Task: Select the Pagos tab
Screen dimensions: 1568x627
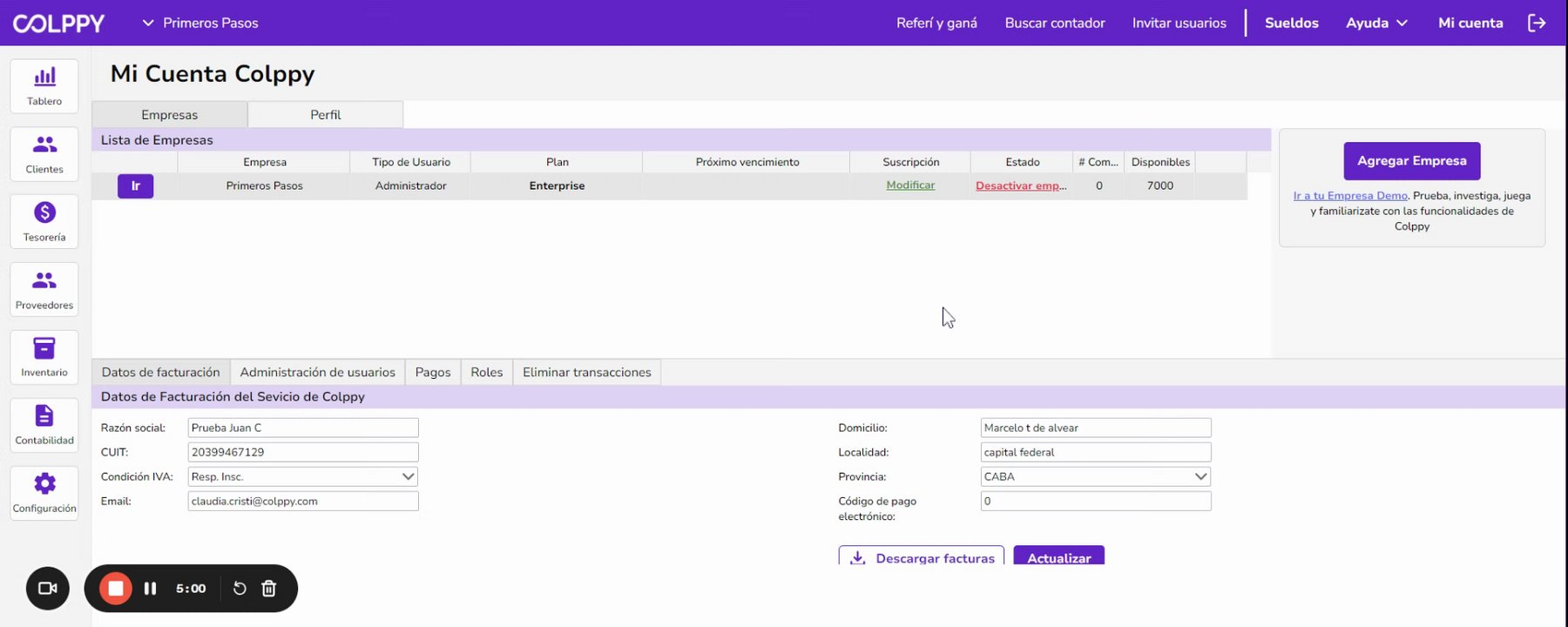Action: [x=433, y=372]
